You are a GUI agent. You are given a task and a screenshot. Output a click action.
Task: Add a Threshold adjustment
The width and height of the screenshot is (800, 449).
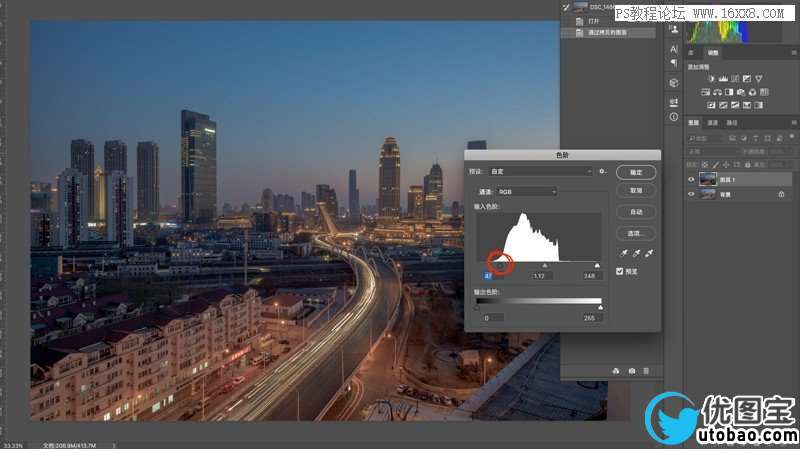point(735,105)
